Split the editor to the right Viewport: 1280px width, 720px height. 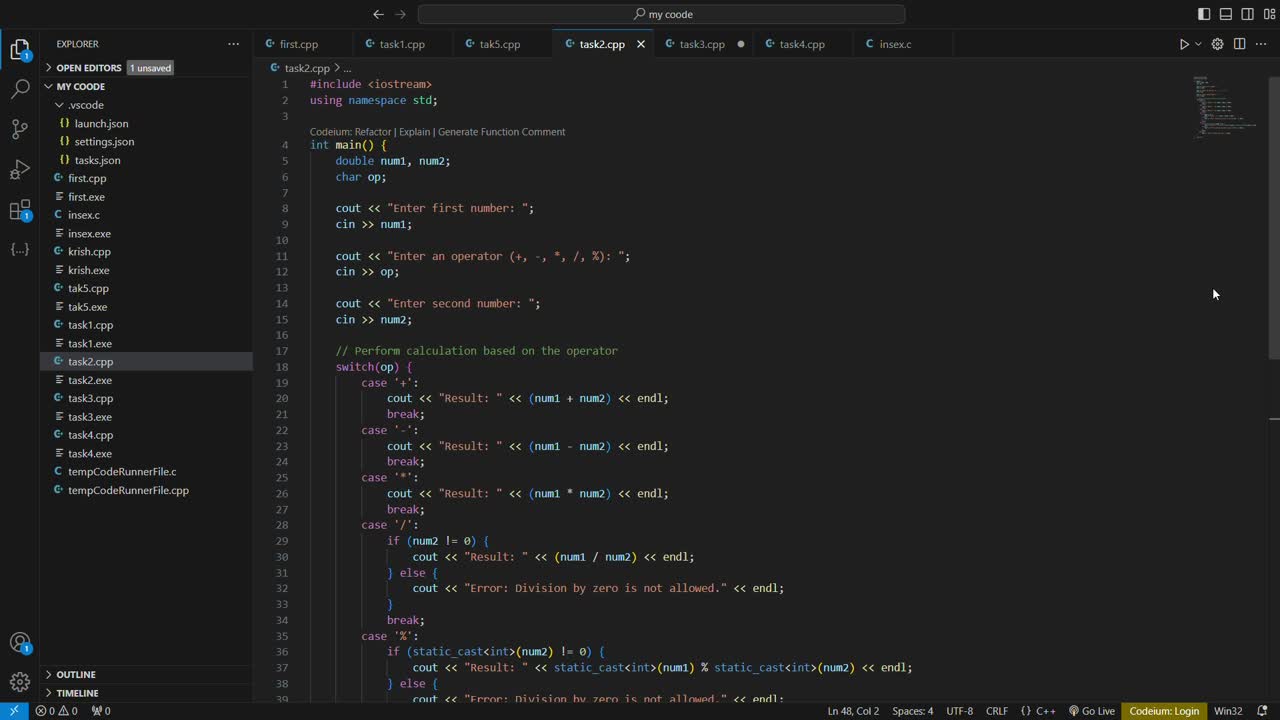coord(1239,44)
